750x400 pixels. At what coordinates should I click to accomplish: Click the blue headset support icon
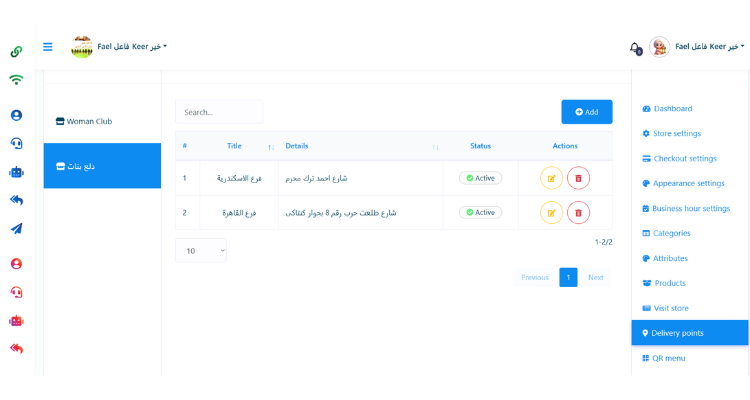pos(16,143)
